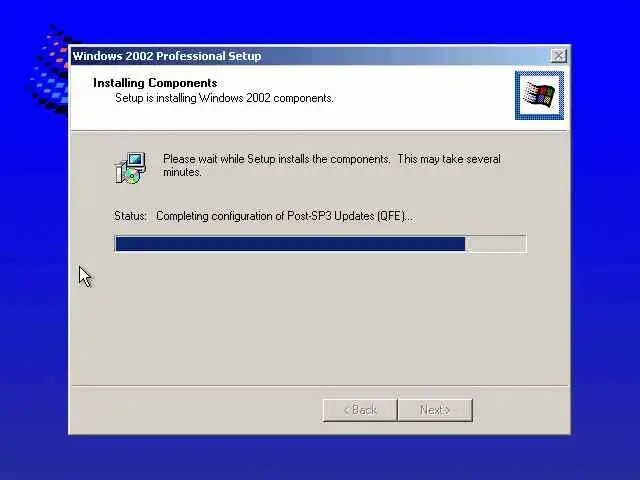Click the empty end of the progress bar
This screenshot has height=480, width=640.
(x=496, y=244)
